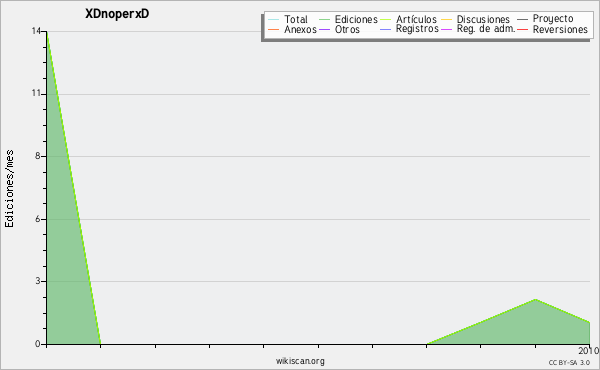600x370 pixels.
Task: Click the chart title XDnoperxD
Action: (117, 14)
